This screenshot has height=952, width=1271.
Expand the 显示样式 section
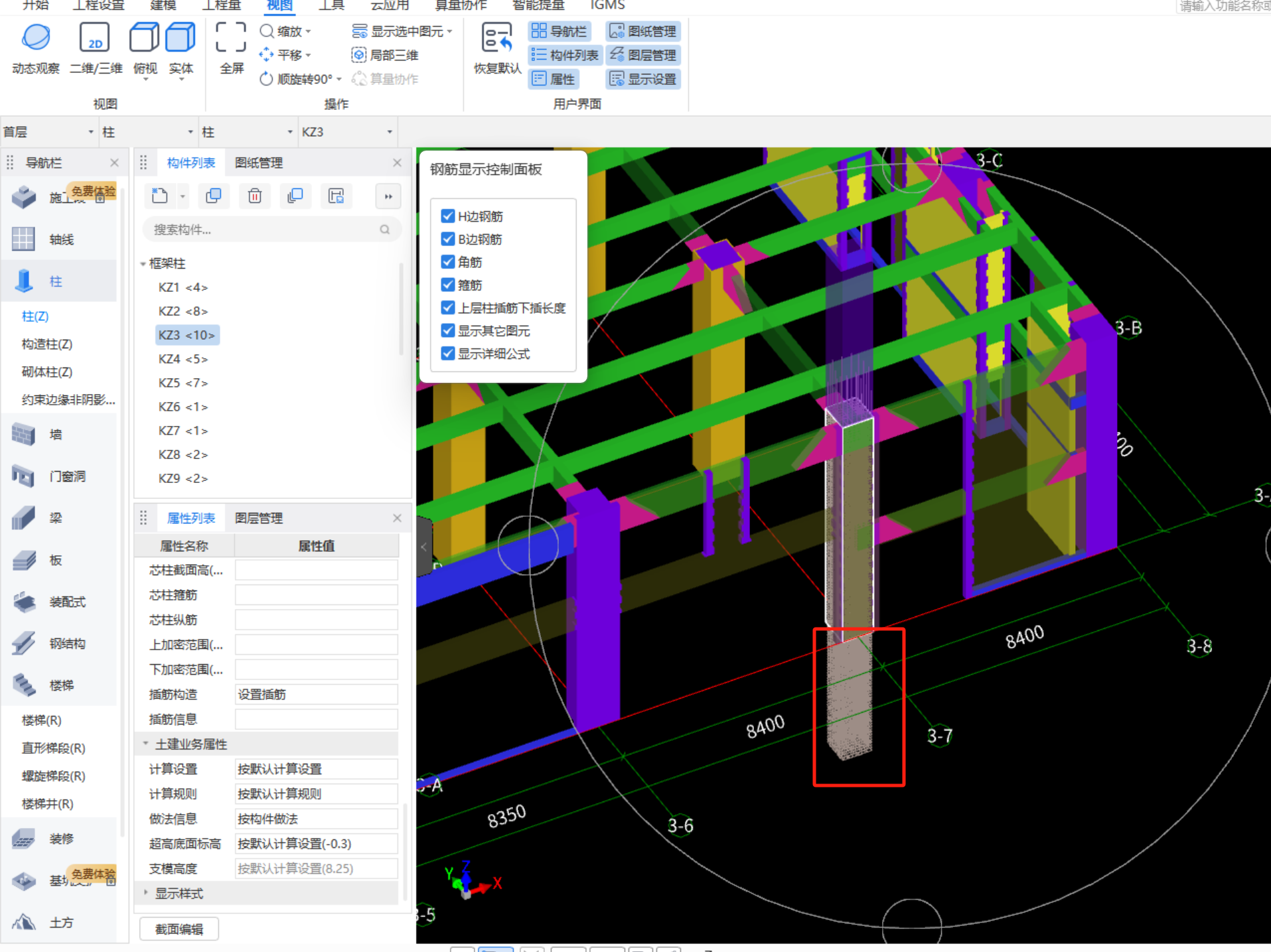[x=145, y=893]
